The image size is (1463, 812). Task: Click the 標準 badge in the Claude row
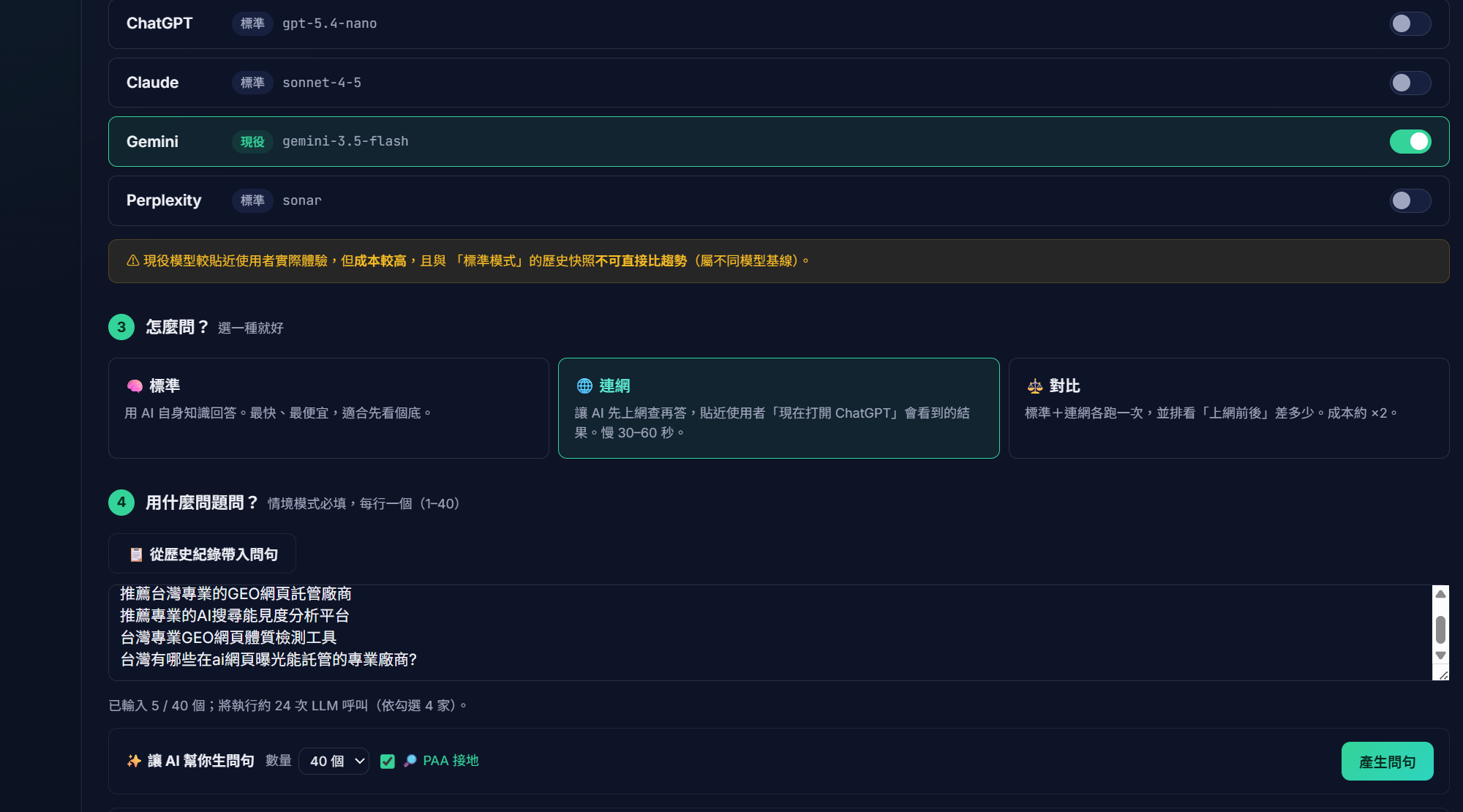coord(252,83)
